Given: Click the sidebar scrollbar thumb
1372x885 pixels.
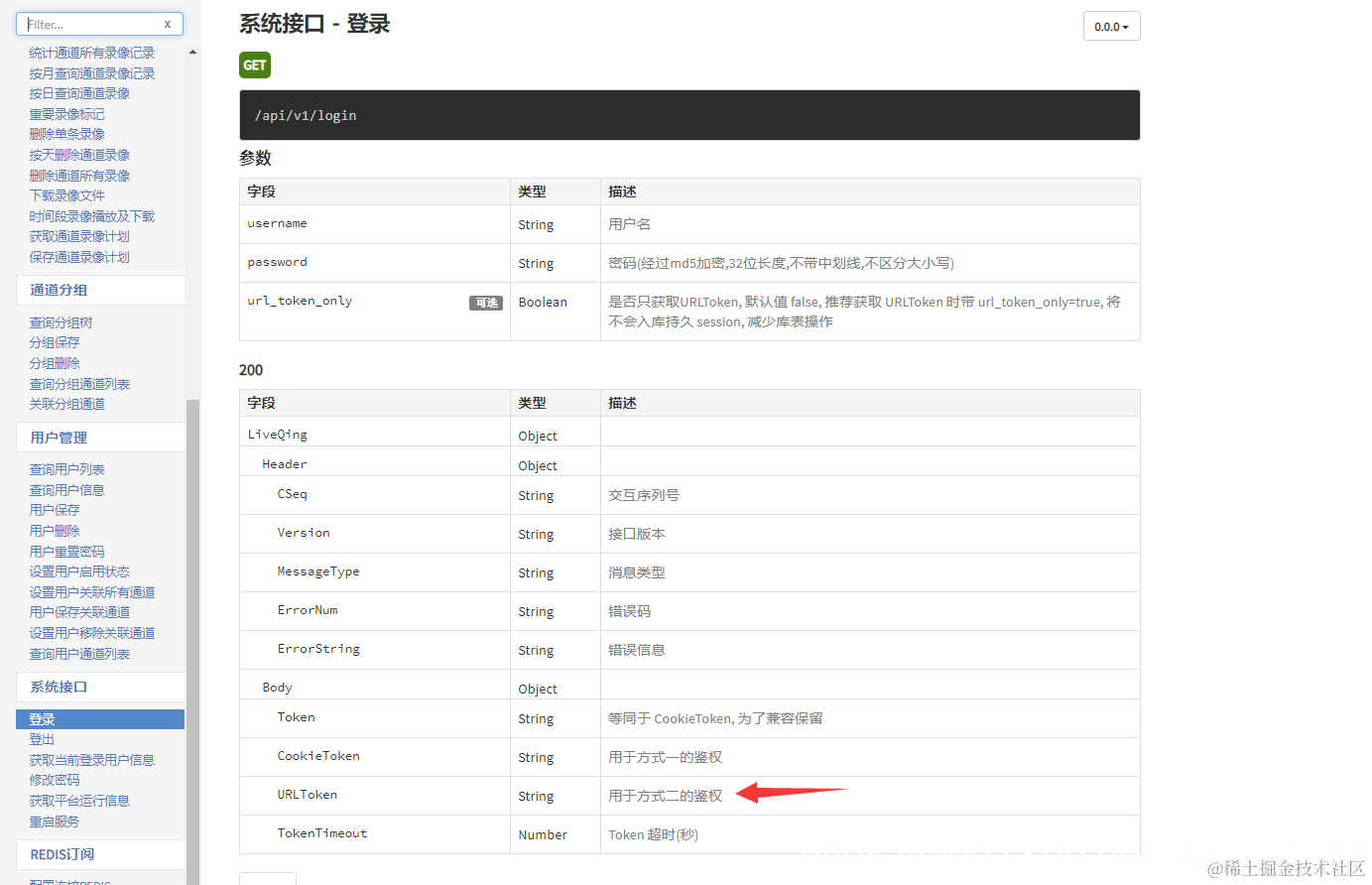Looking at the screenshot, I should coord(192,641).
